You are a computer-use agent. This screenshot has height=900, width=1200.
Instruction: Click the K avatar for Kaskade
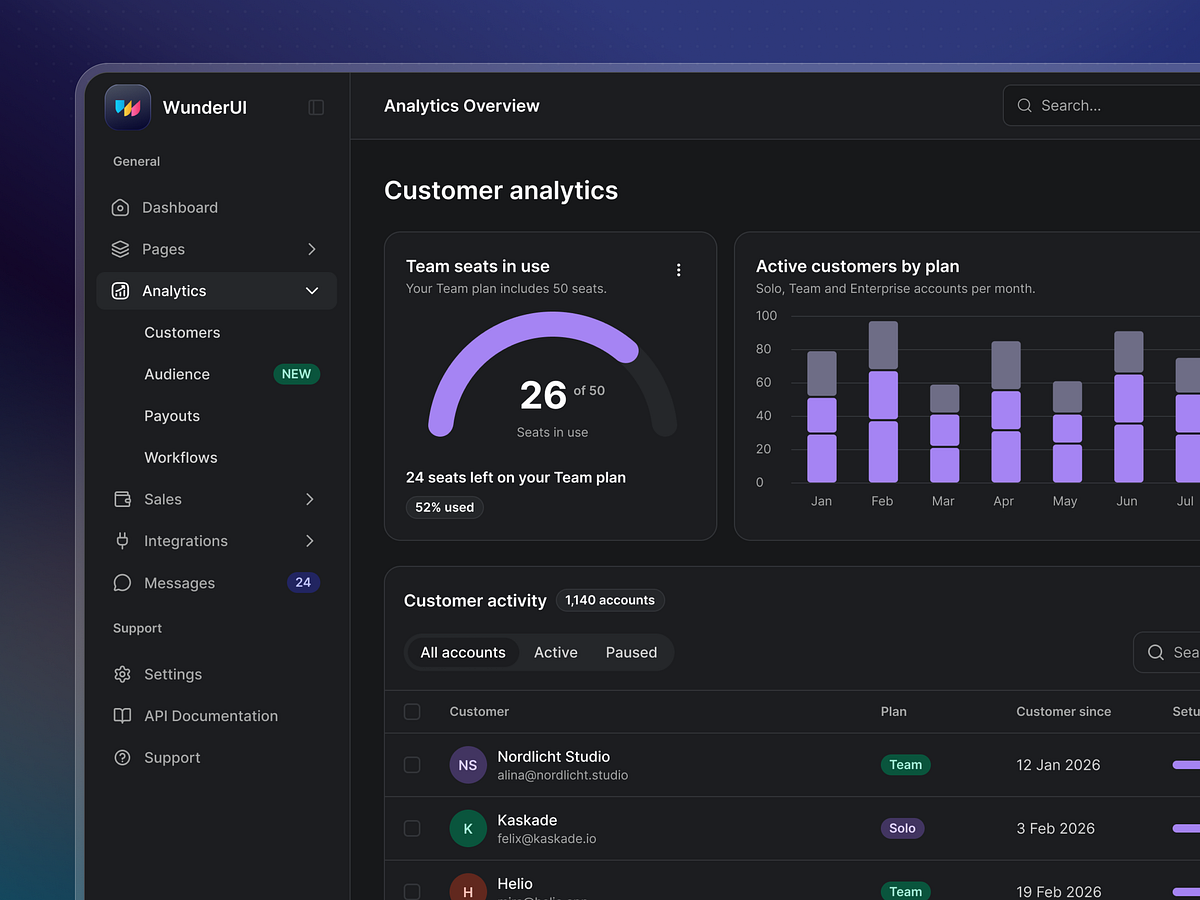tap(468, 829)
